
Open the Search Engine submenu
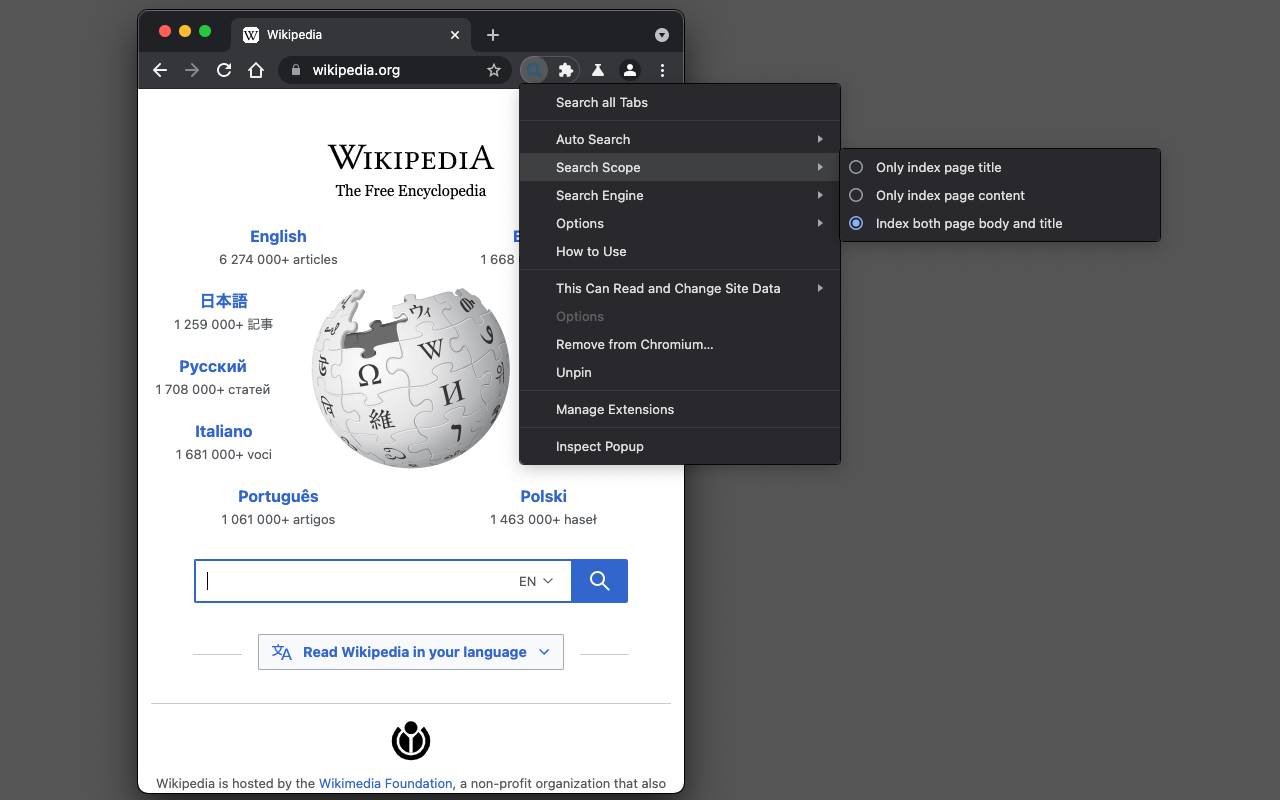point(680,195)
